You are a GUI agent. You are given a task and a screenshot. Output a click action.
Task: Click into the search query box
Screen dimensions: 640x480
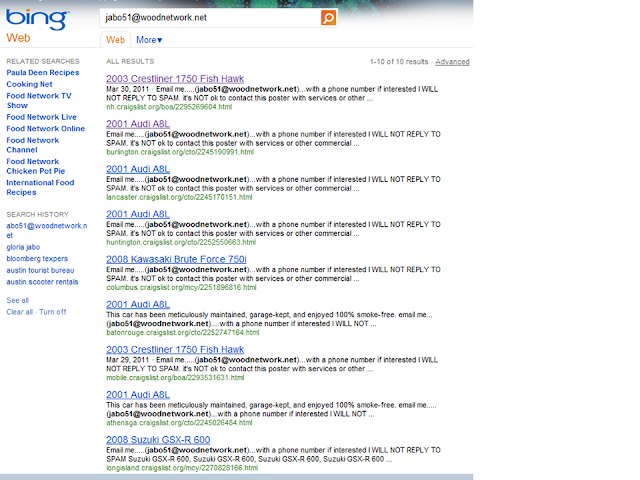point(210,18)
